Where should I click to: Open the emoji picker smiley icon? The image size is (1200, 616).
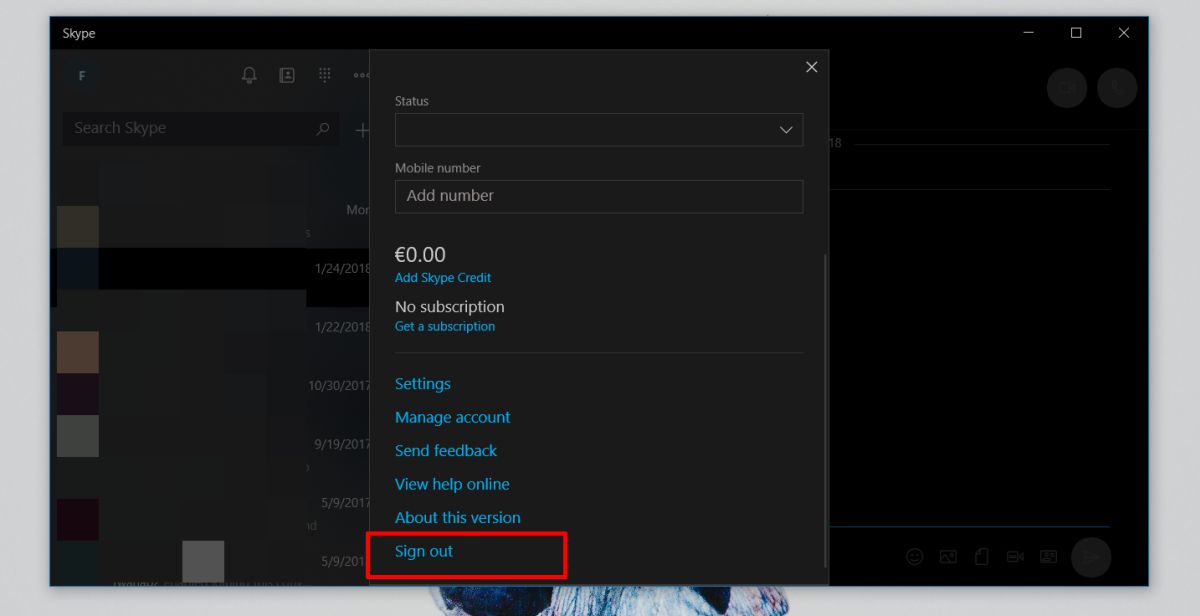[x=914, y=556]
